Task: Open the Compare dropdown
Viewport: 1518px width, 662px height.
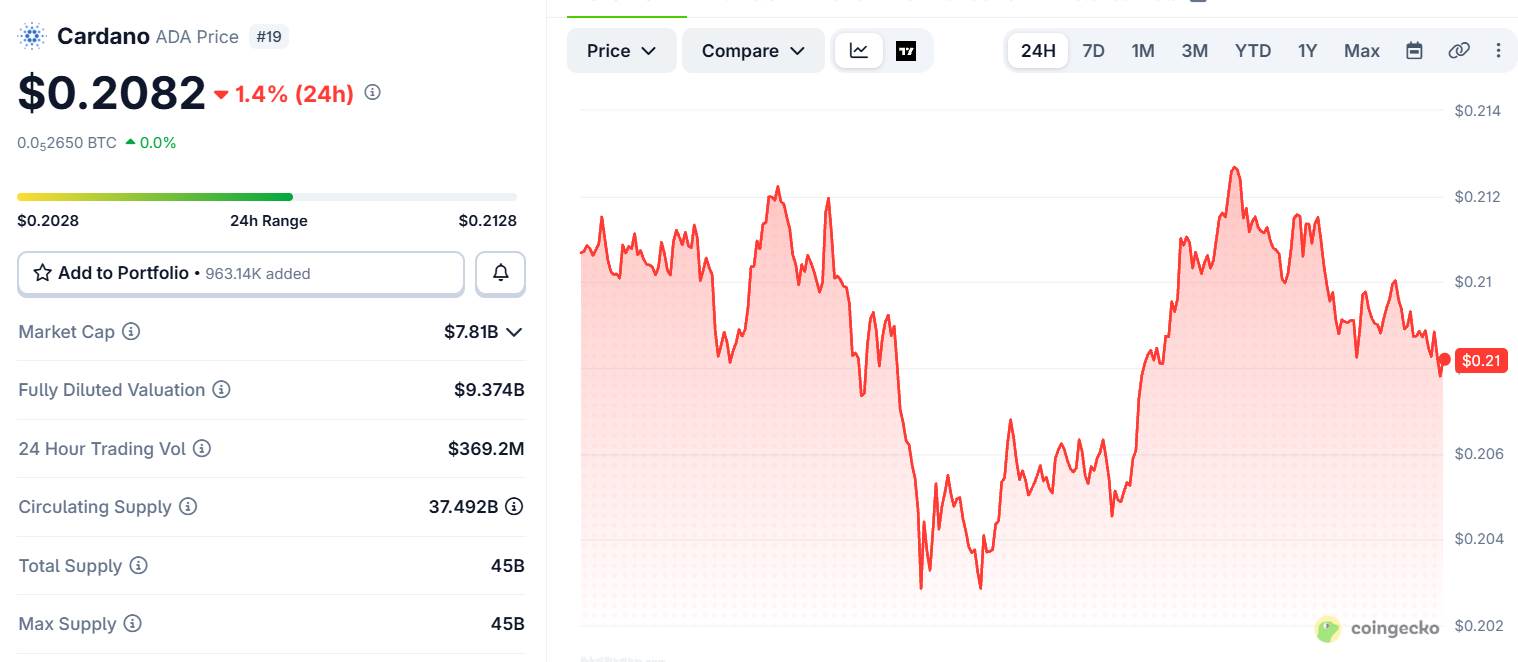Action: pos(753,51)
